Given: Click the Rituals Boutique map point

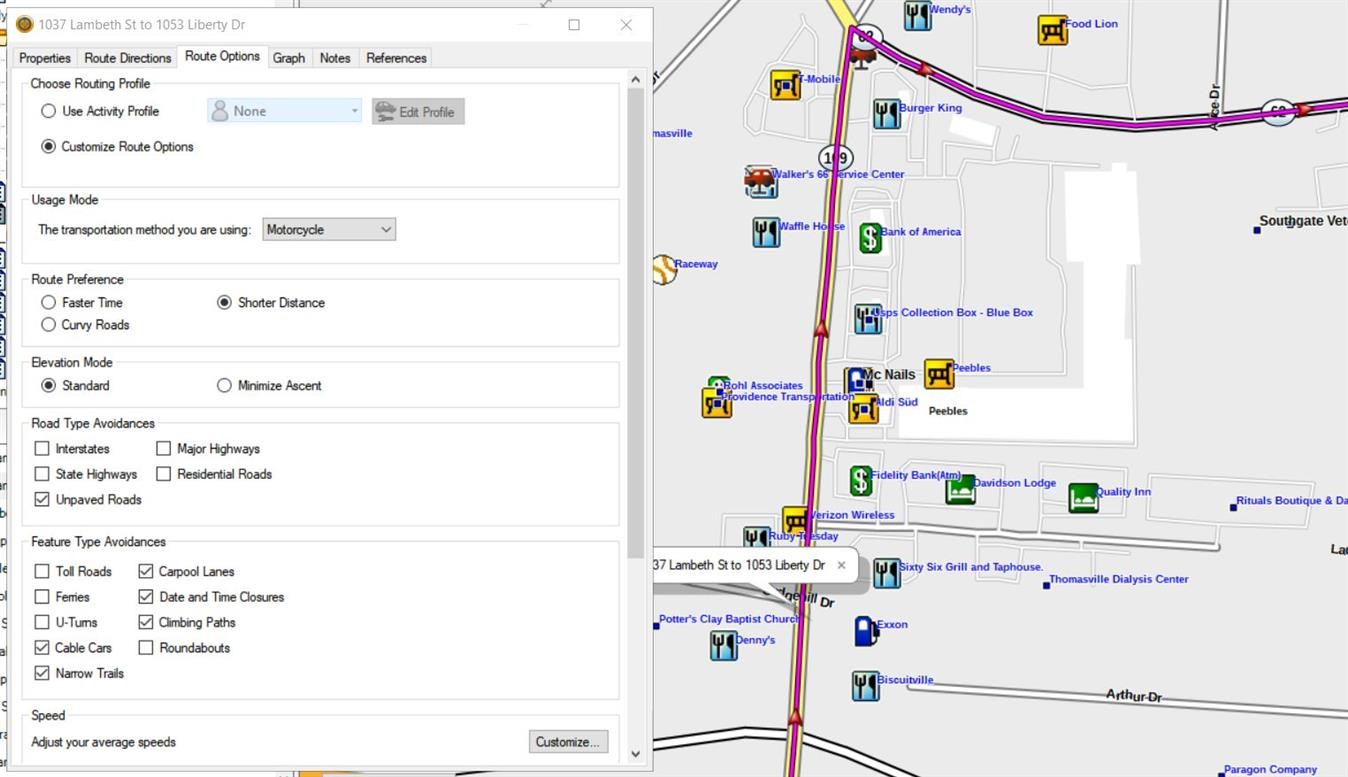Looking at the screenshot, I should coord(1233,507).
